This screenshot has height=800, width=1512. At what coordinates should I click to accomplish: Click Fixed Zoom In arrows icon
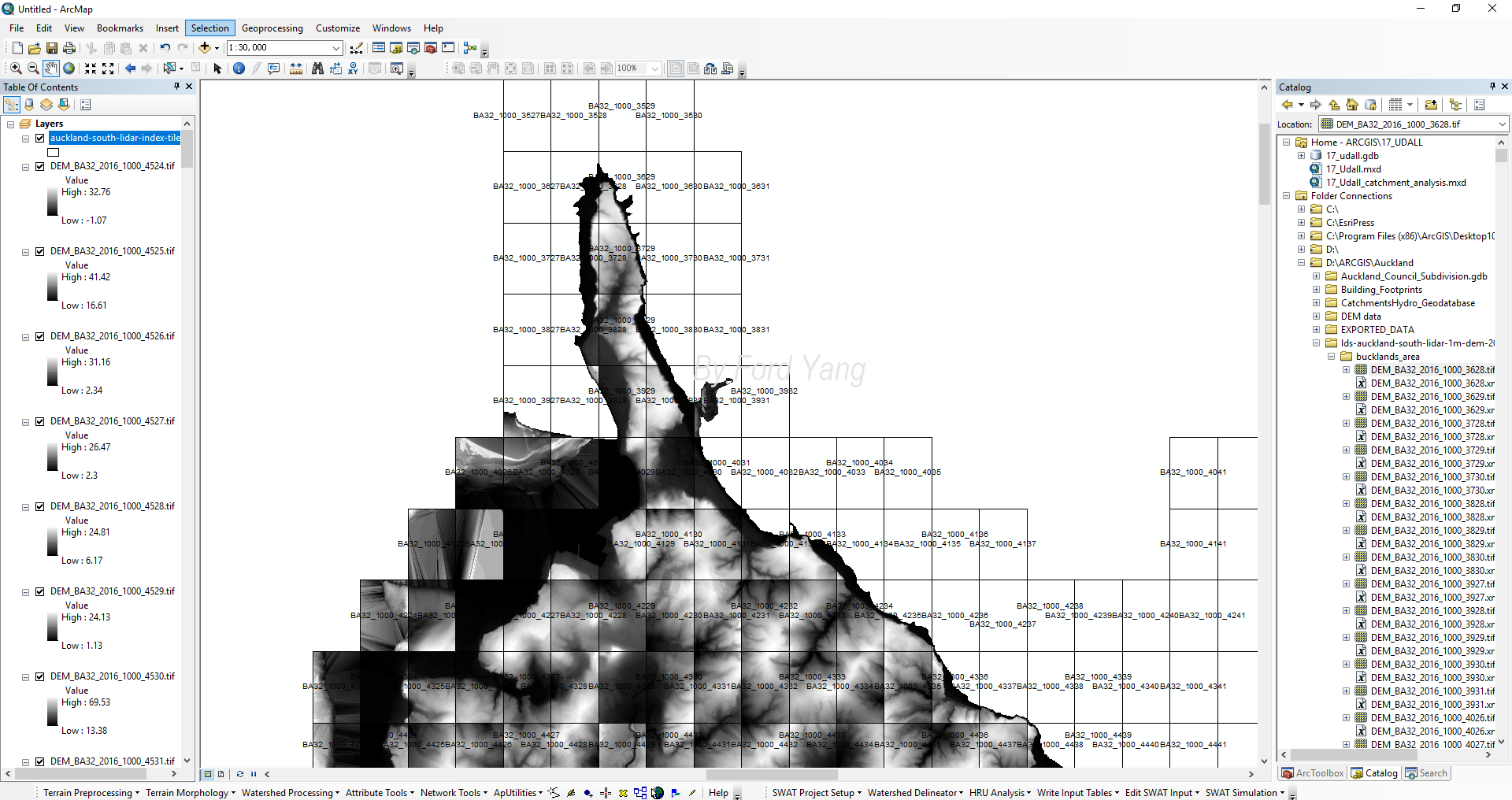tap(91, 69)
